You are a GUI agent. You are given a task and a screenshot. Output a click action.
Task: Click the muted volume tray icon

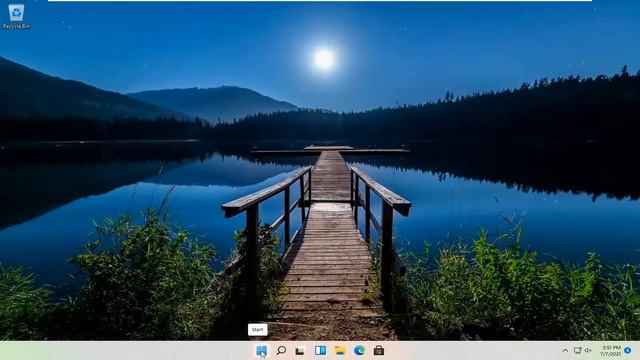click(588, 350)
